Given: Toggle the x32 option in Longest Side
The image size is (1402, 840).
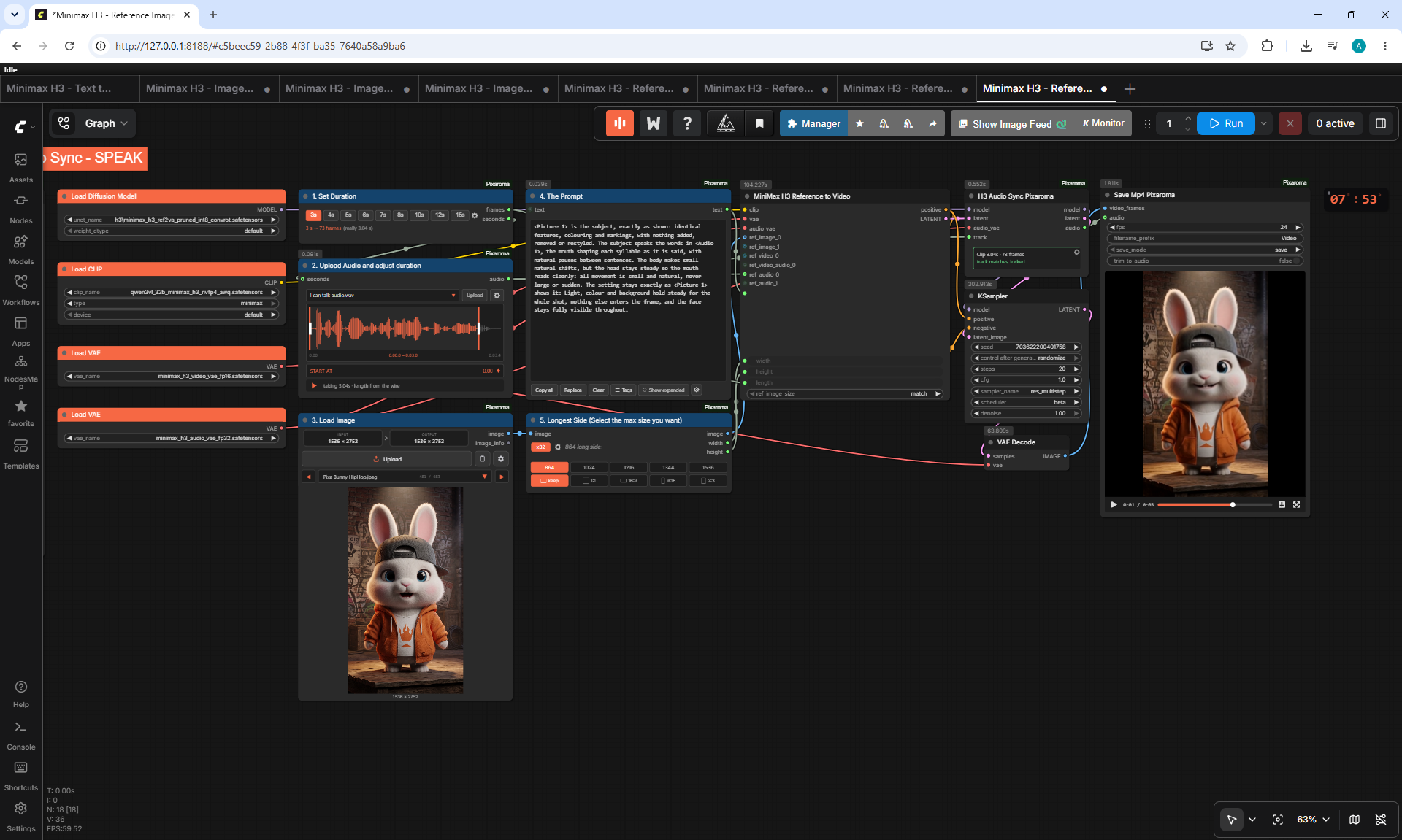Looking at the screenshot, I should 540,447.
